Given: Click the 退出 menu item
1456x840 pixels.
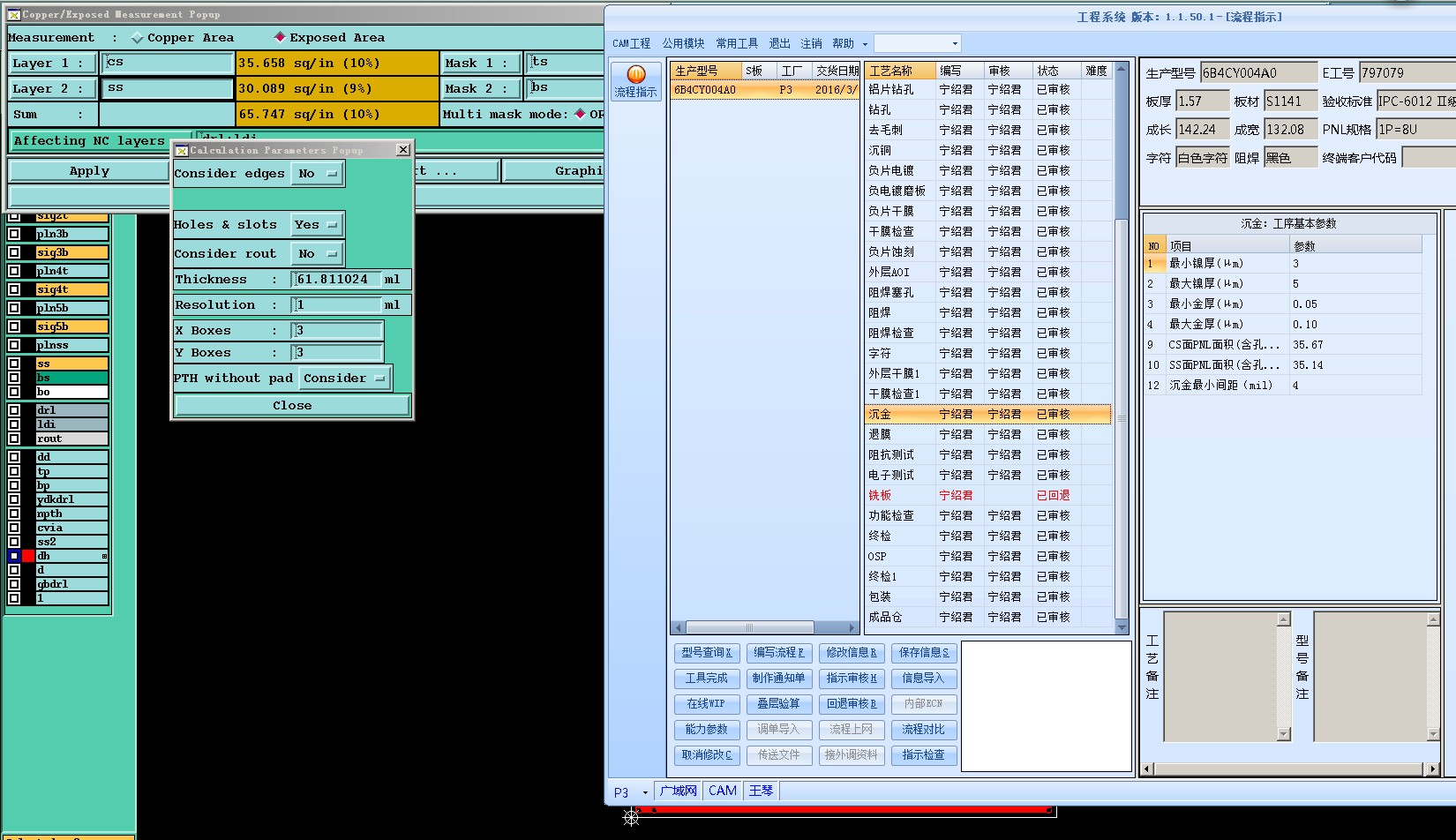Looking at the screenshot, I should tap(779, 43).
